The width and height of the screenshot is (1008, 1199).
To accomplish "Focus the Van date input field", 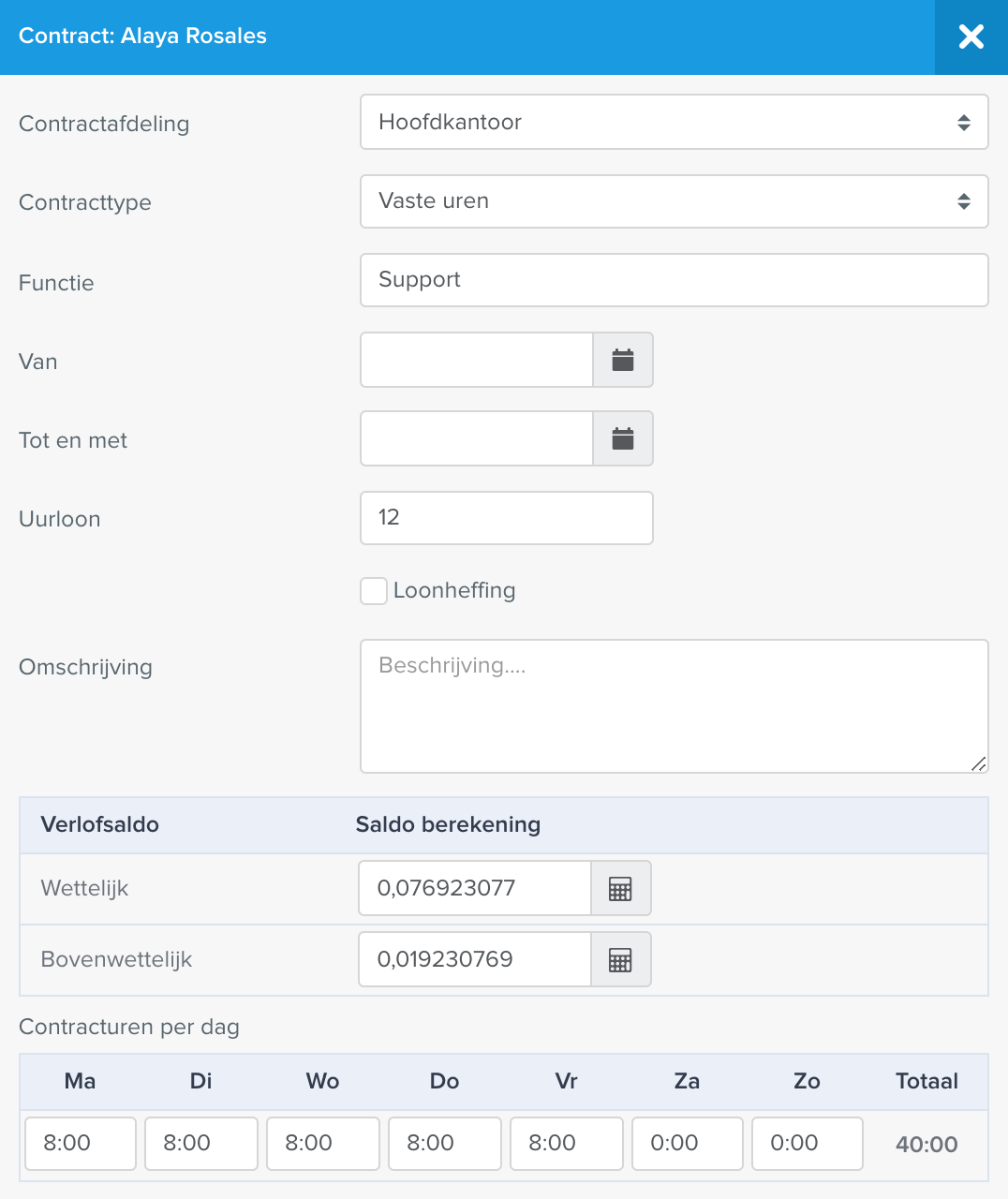I will (x=477, y=360).
